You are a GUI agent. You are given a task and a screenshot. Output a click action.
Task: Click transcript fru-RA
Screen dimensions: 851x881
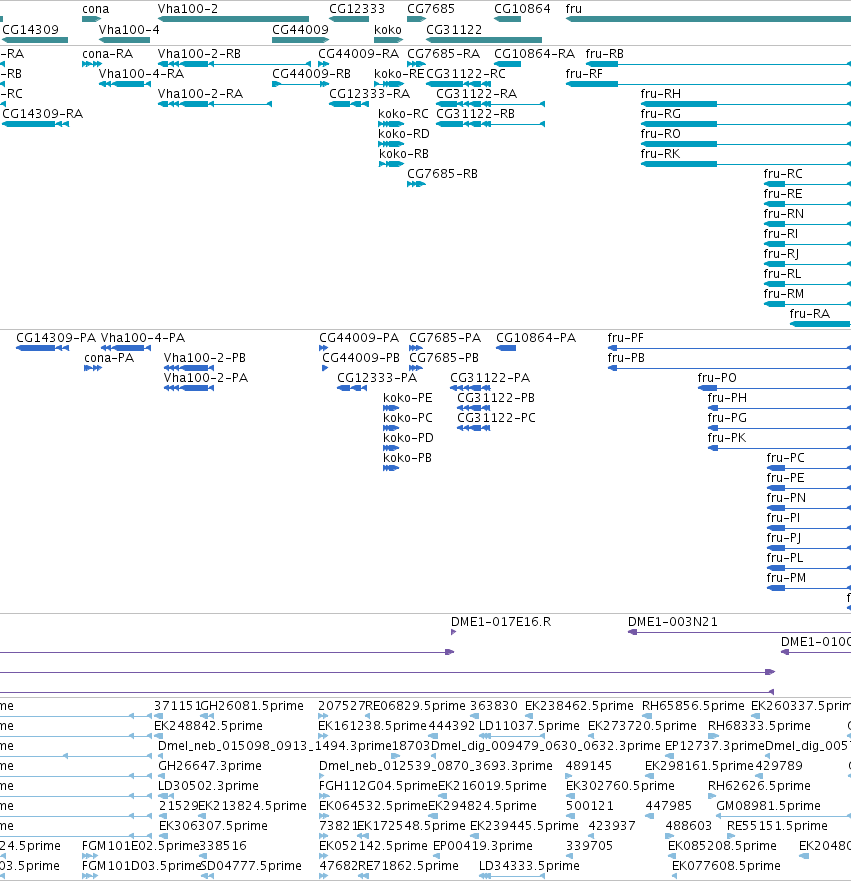click(x=820, y=324)
